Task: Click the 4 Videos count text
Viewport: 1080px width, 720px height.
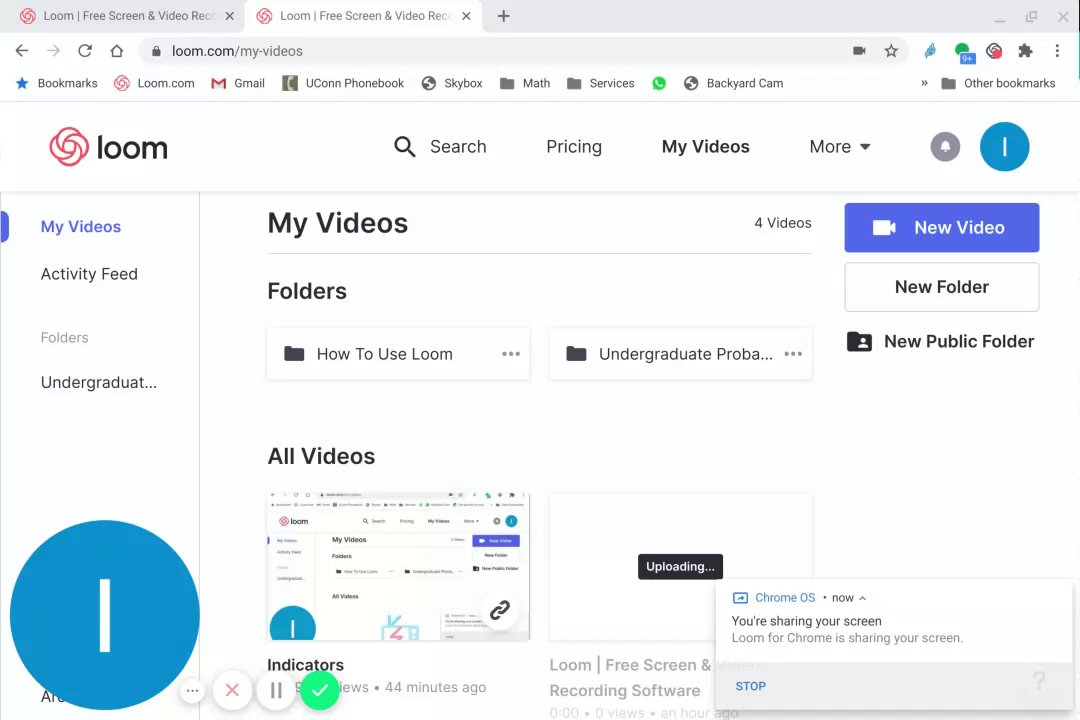Action: [782, 223]
